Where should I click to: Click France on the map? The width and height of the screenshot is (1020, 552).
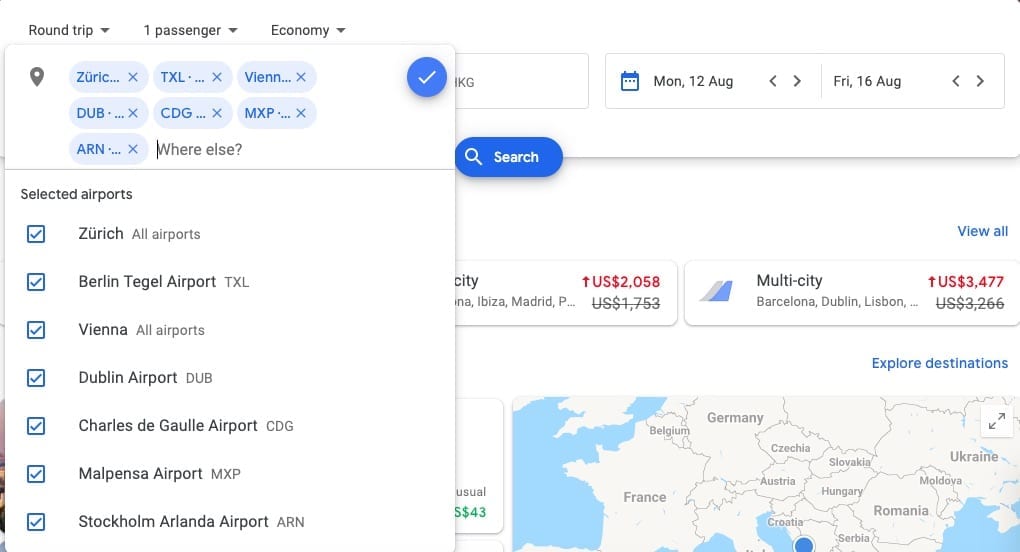coord(645,497)
